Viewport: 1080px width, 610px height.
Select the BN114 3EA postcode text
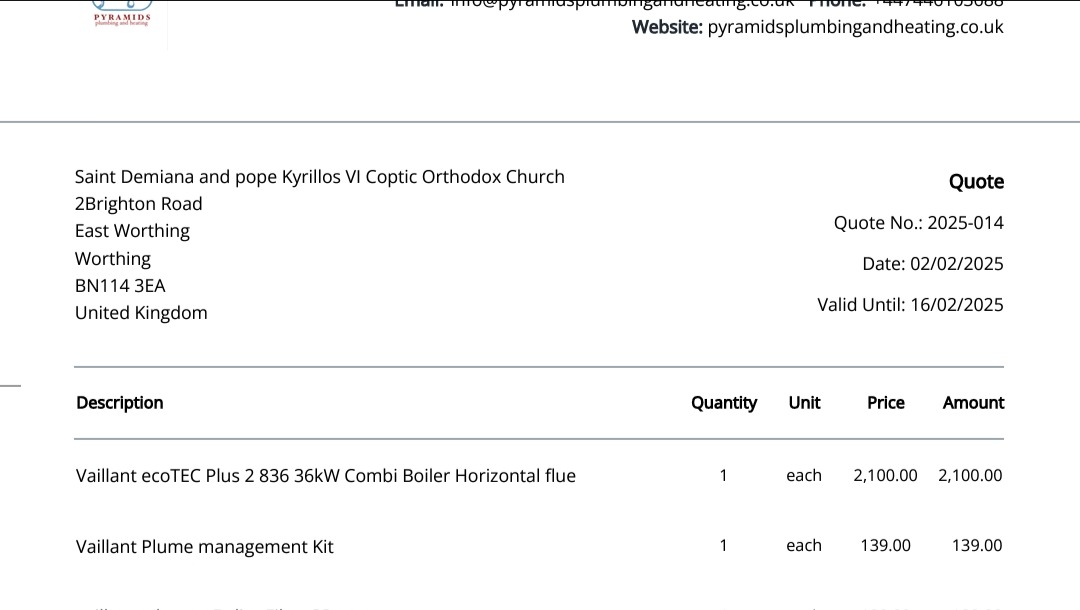120,286
